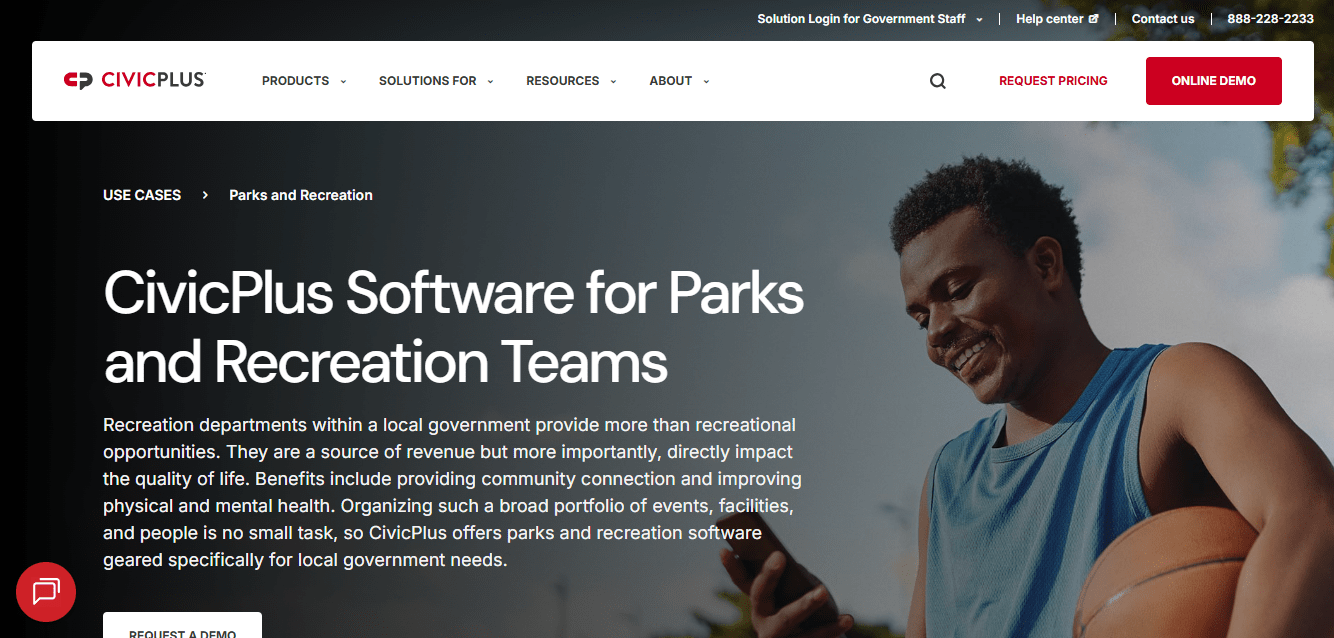Image resolution: width=1334 pixels, height=638 pixels.
Task: Click the REQUEST PRICING link
Action: pos(1053,81)
